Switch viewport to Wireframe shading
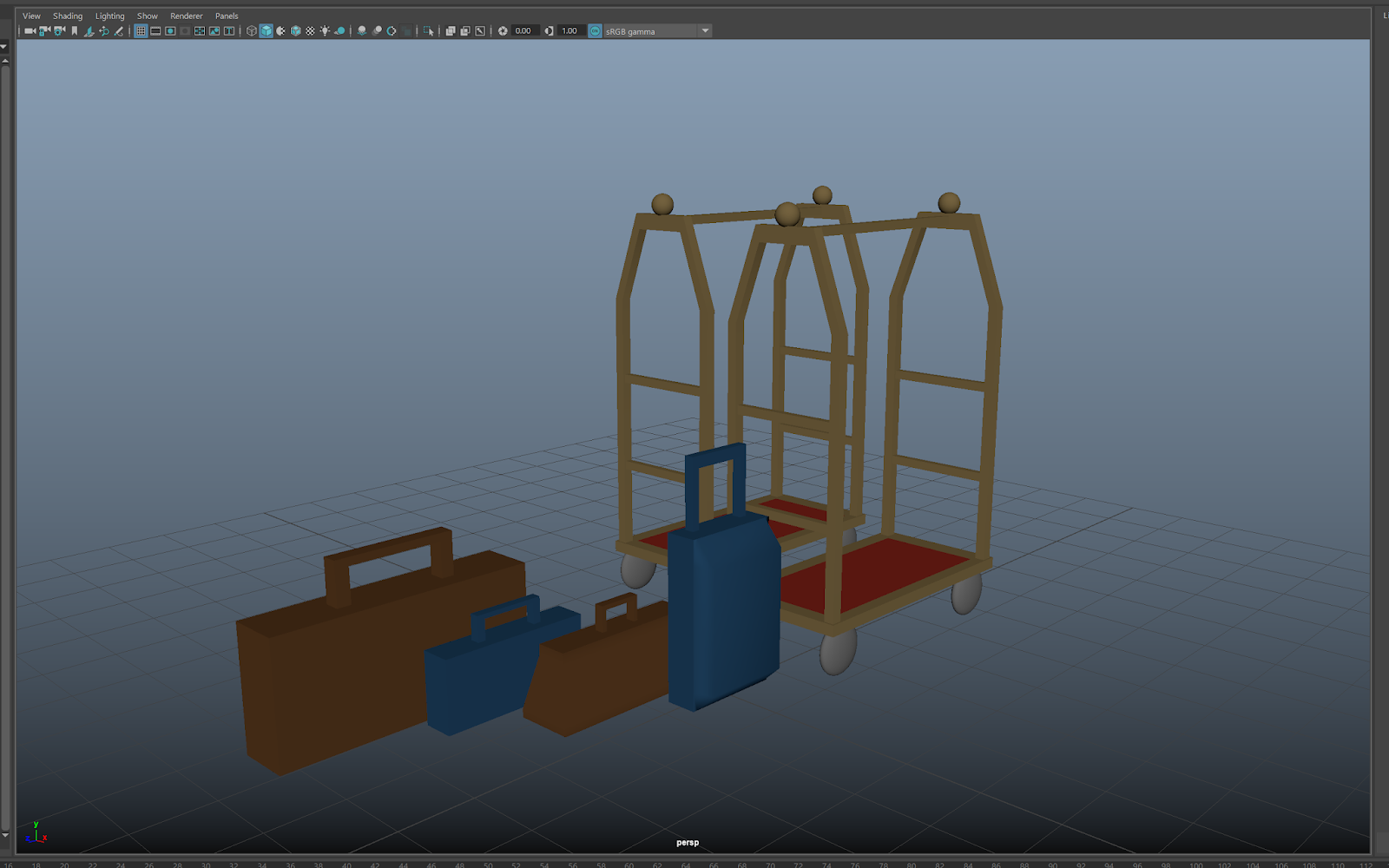This screenshot has height=868, width=1389. coord(252,31)
